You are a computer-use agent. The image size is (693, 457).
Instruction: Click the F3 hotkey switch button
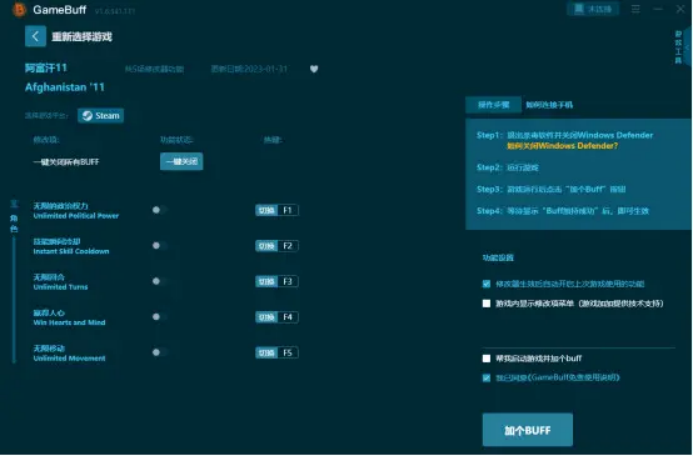pyautogui.click(x=277, y=282)
